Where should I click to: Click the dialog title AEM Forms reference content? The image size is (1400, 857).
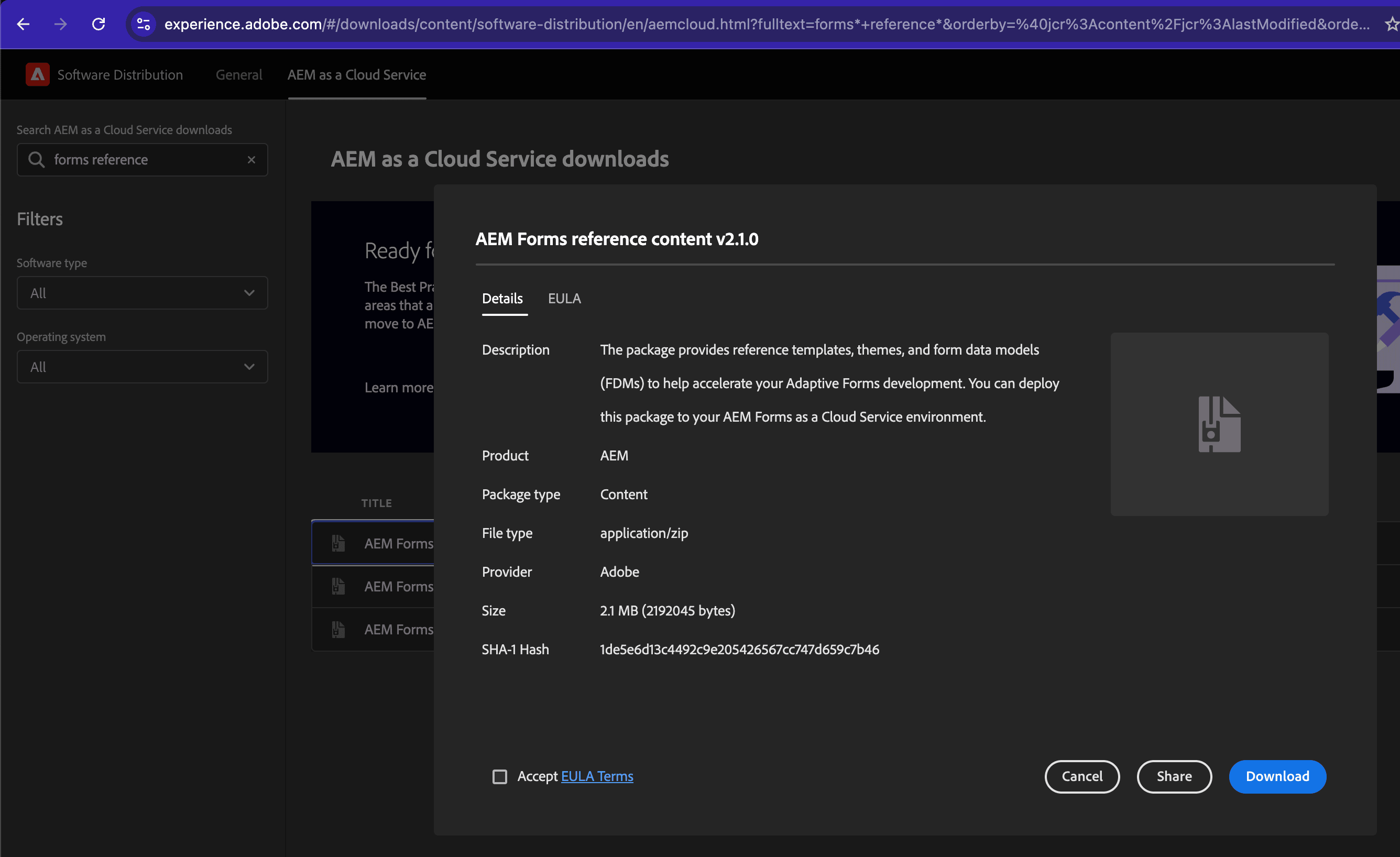coord(617,238)
